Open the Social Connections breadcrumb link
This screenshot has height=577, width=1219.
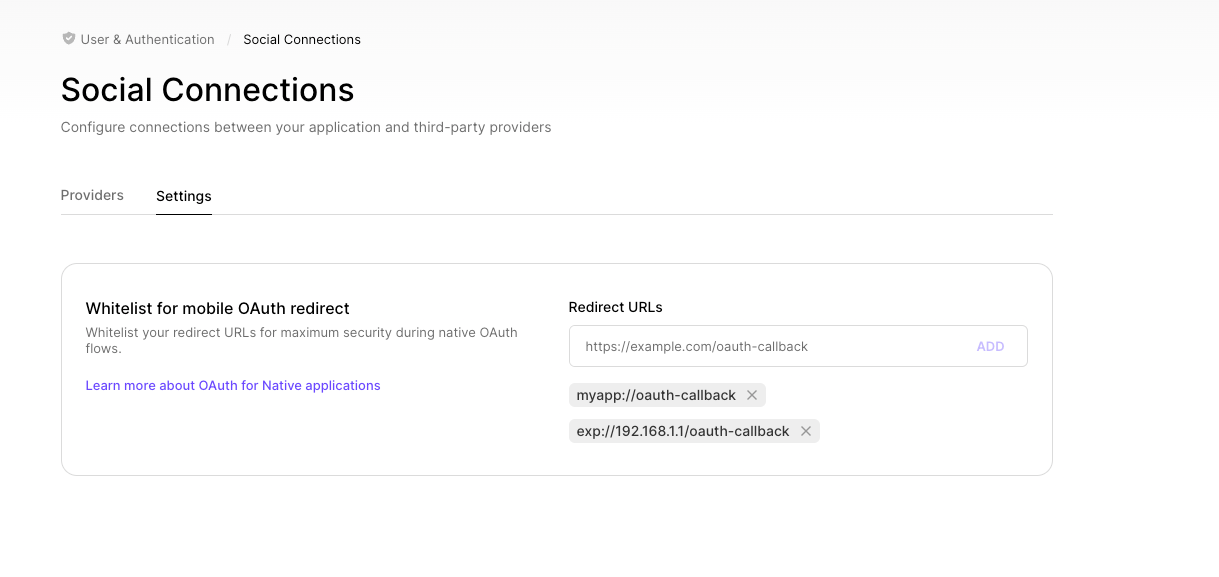coord(301,39)
